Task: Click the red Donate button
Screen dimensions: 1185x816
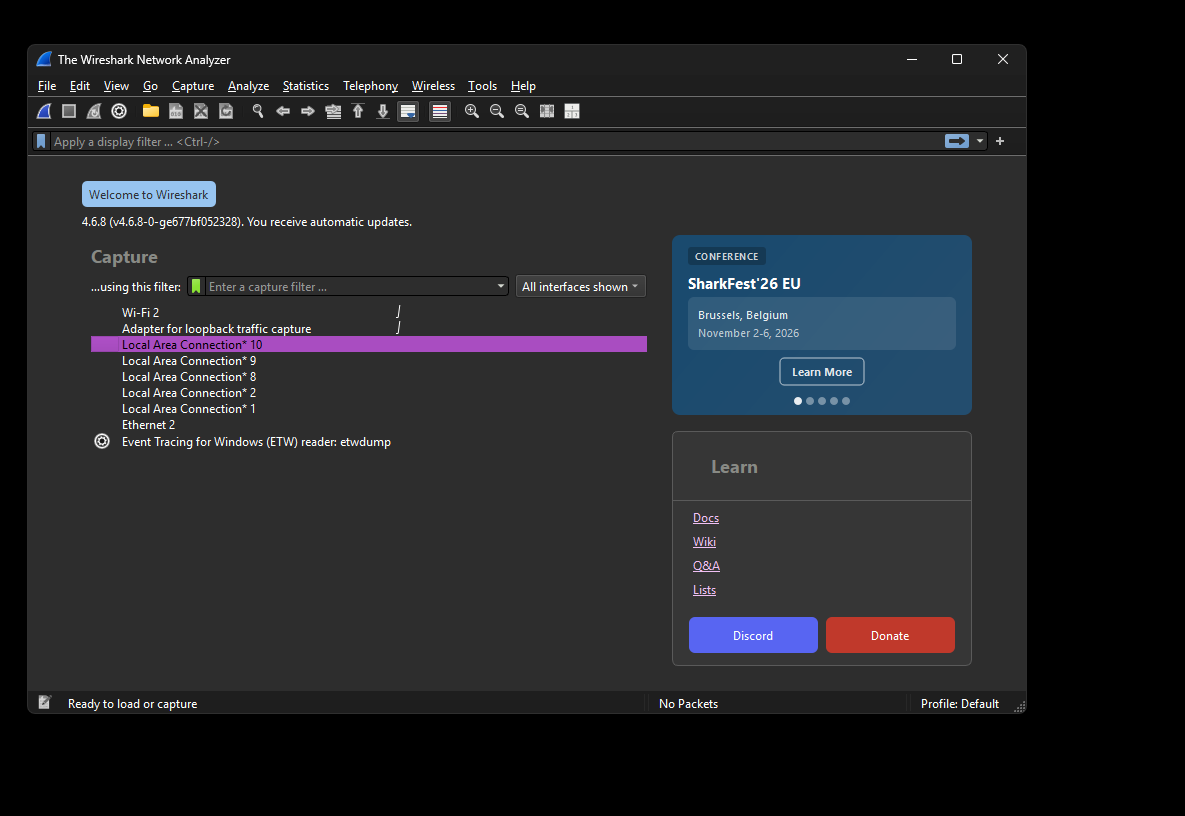Action: coord(890,635)
